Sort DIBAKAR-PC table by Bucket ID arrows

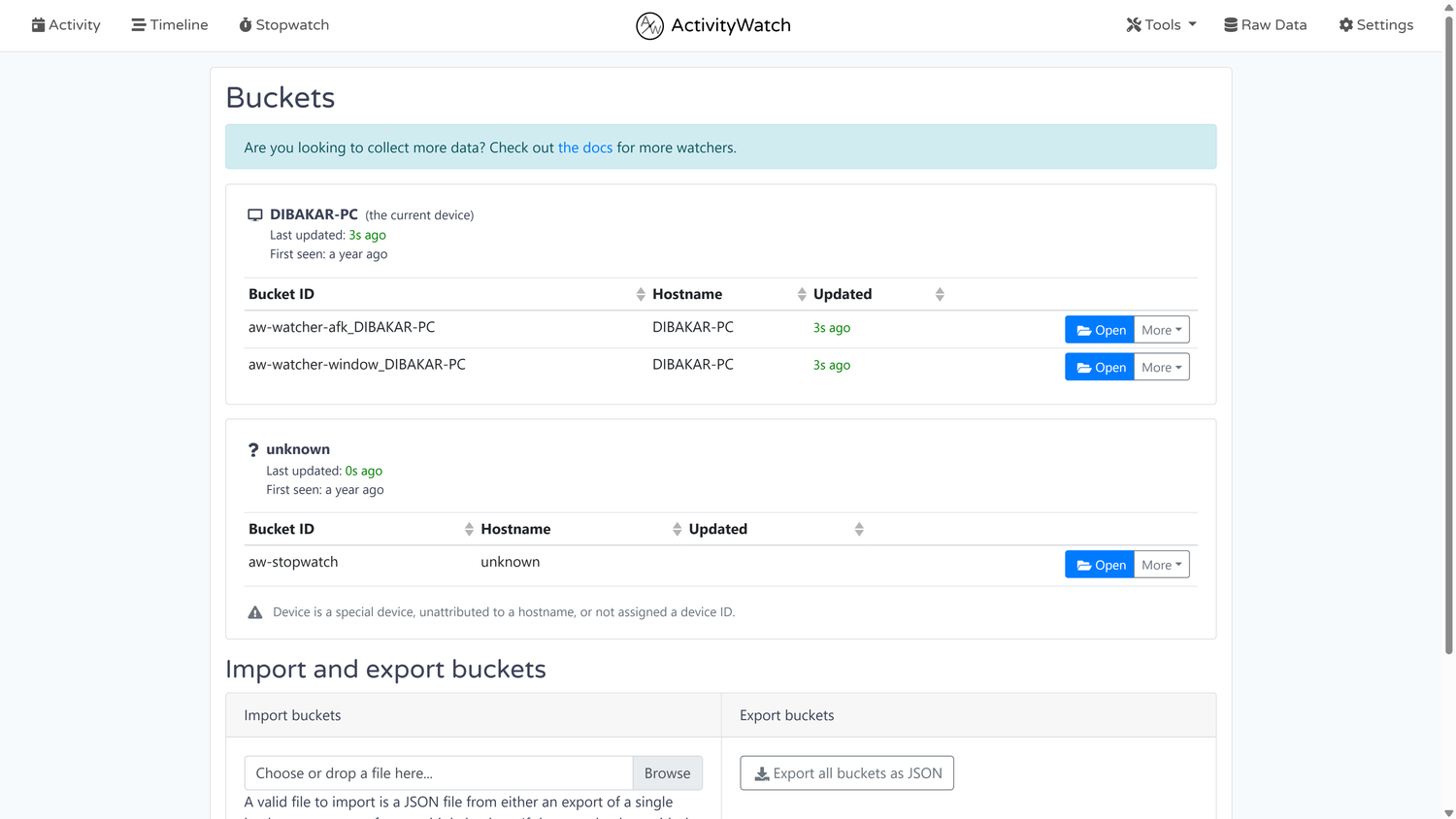641,294
